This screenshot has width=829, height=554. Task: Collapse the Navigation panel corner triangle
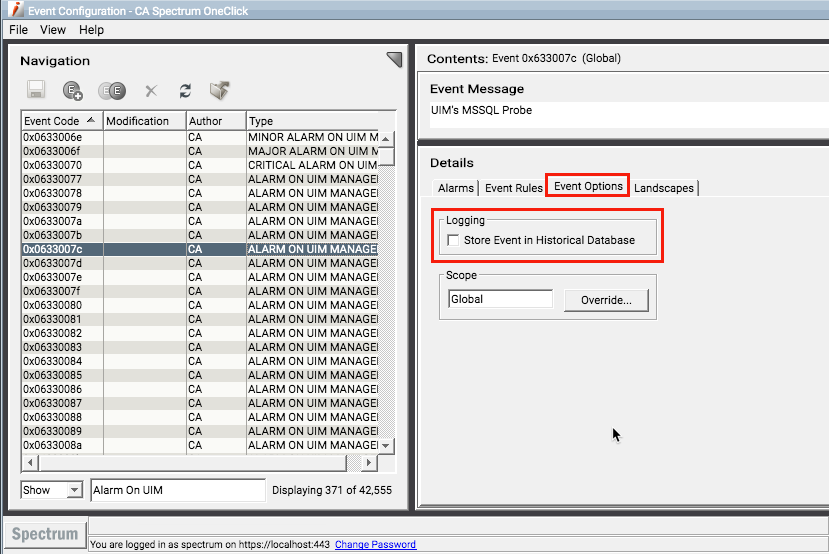[x=394, y=60]
